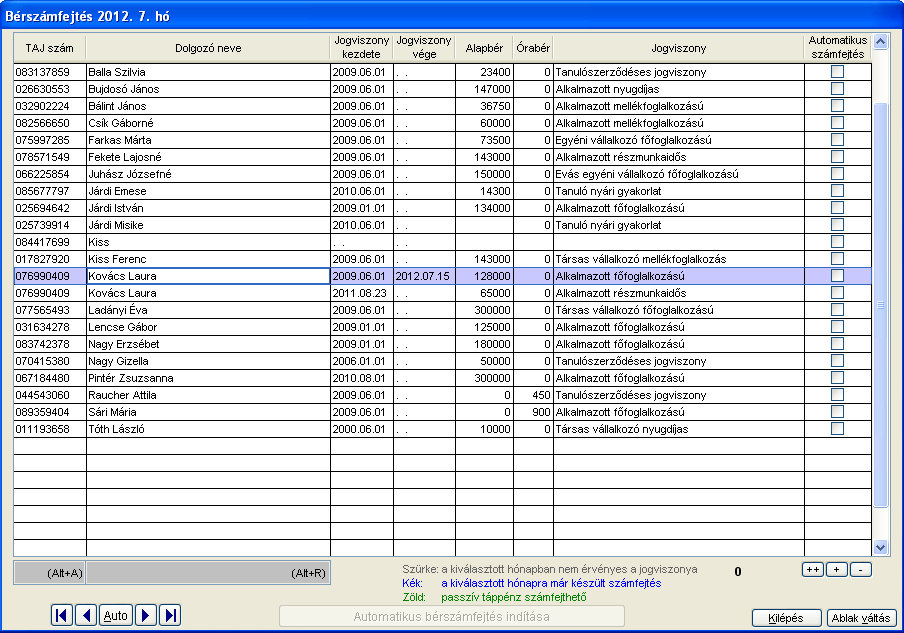Click the Jogviszony kezdete column header

[x=361, y=48]
